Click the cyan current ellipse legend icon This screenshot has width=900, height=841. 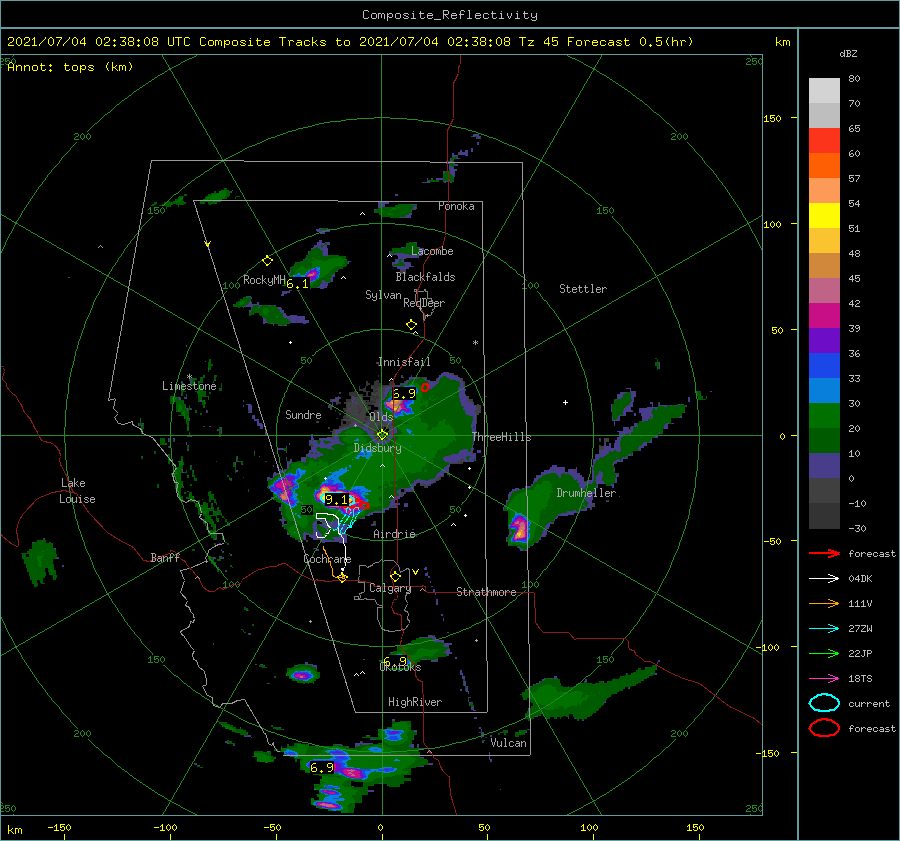coord(824,703)
